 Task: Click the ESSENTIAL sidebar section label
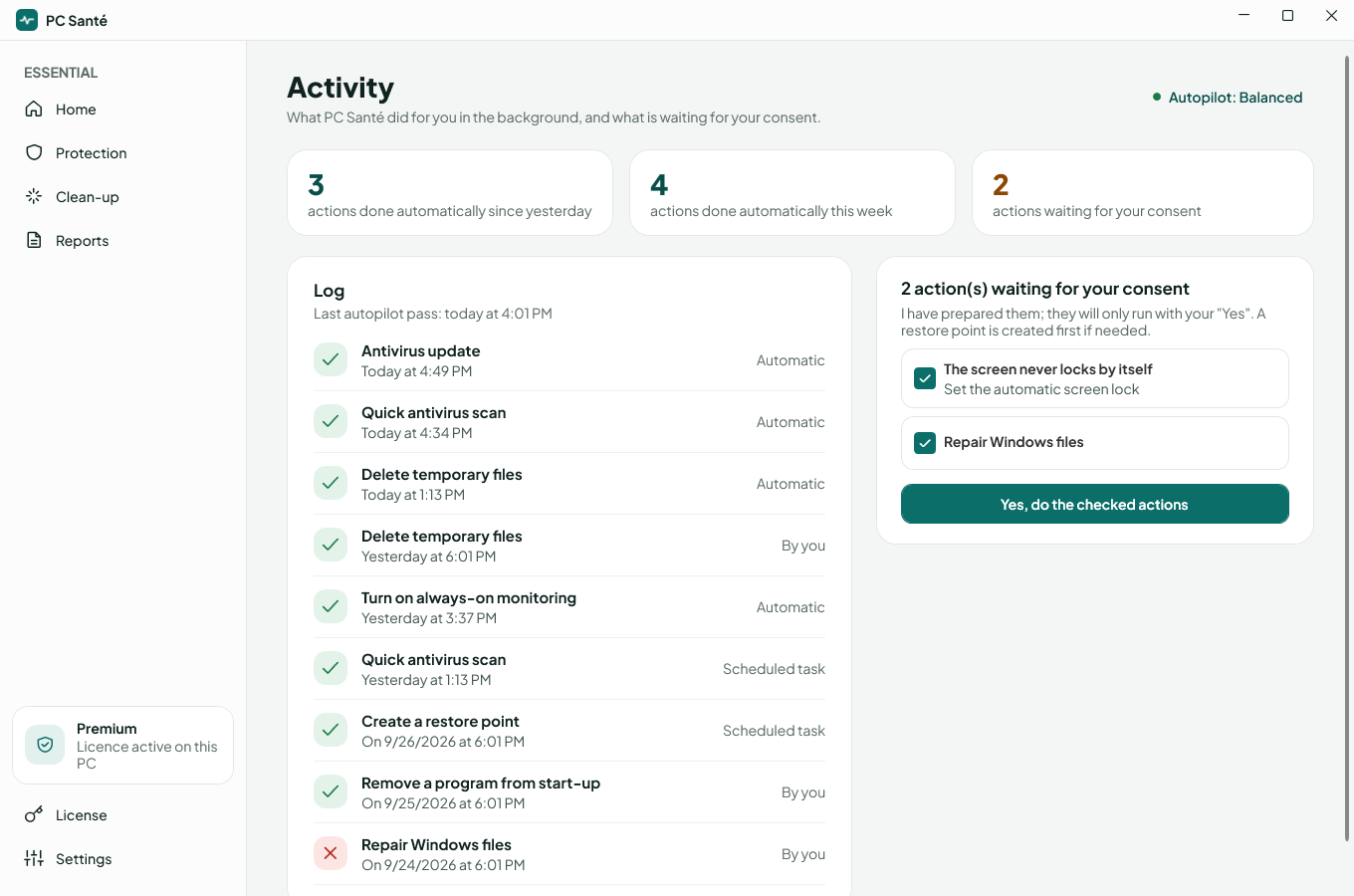[x=61, y=73]
